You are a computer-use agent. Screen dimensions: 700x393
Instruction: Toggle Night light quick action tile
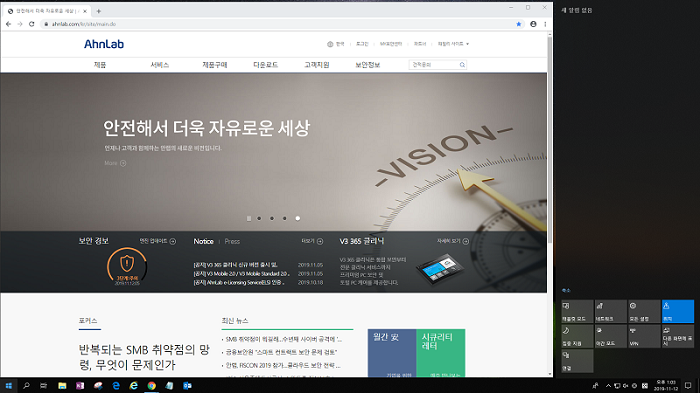[611, 336]
